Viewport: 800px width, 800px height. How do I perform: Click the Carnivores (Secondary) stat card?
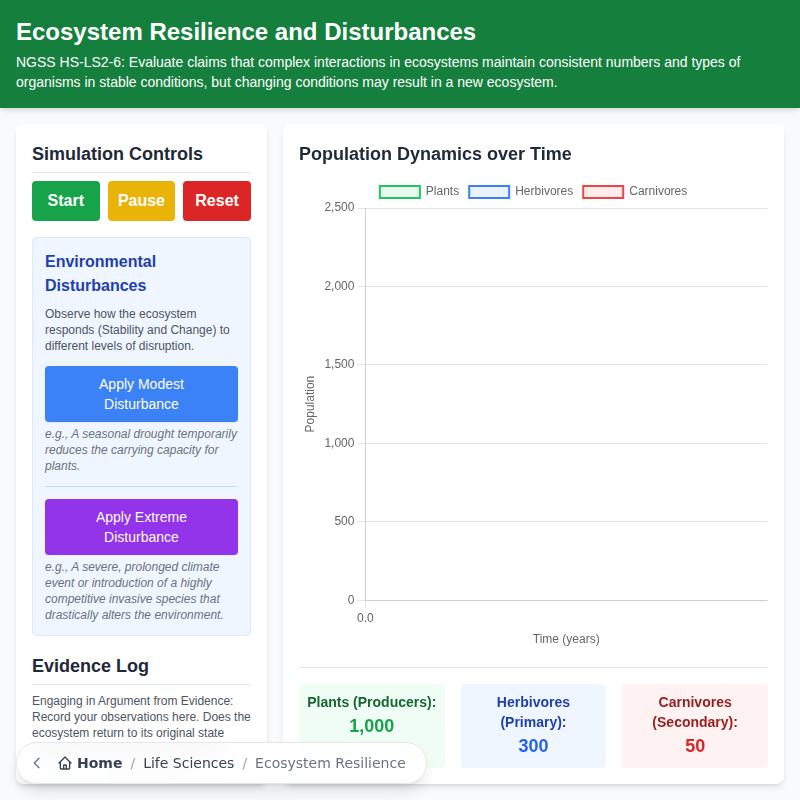(x=694, y=726)
